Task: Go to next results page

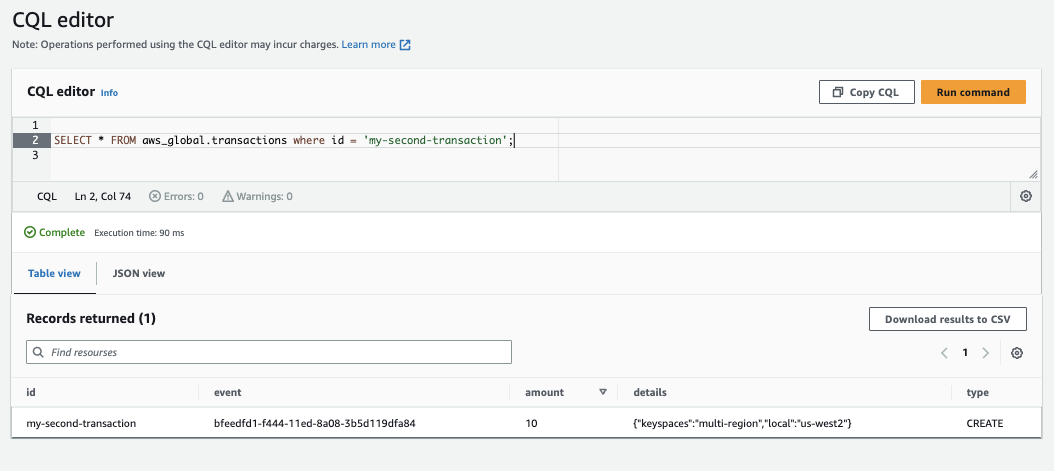Action: pyautogui.click(x=986, y=353)
